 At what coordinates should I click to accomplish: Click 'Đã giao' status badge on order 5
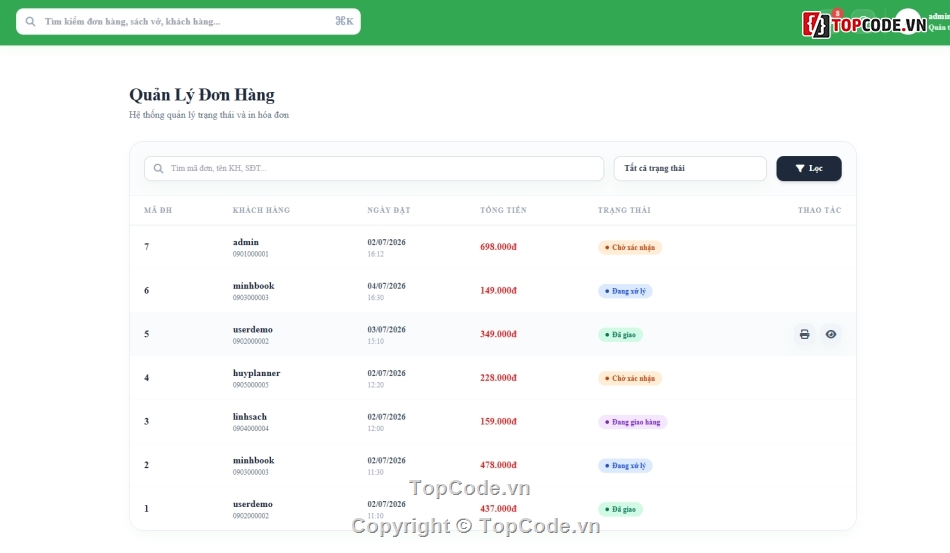(x=620, y=334)
